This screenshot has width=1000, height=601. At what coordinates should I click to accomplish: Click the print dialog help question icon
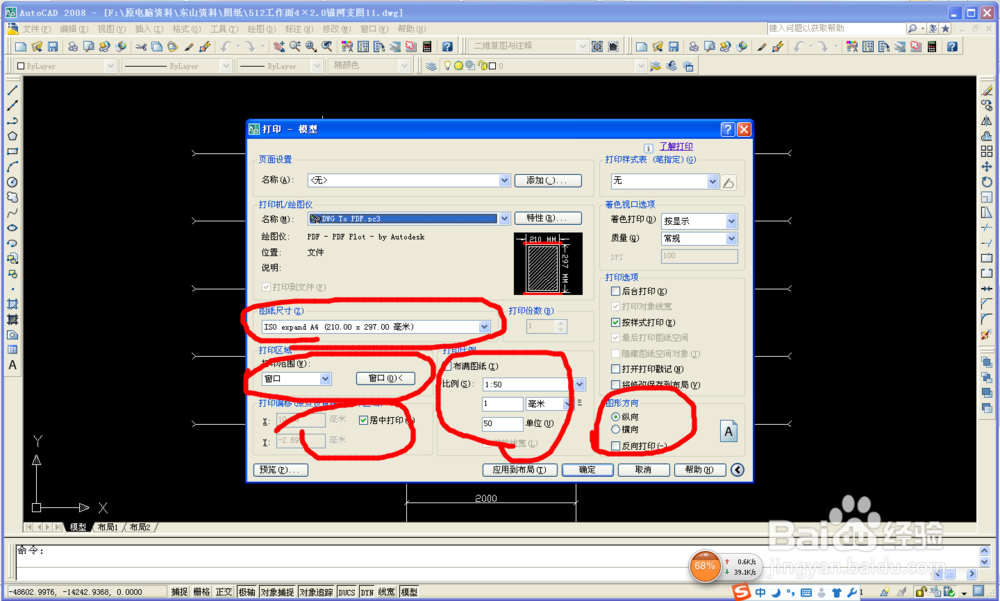[x=728, y=130]
